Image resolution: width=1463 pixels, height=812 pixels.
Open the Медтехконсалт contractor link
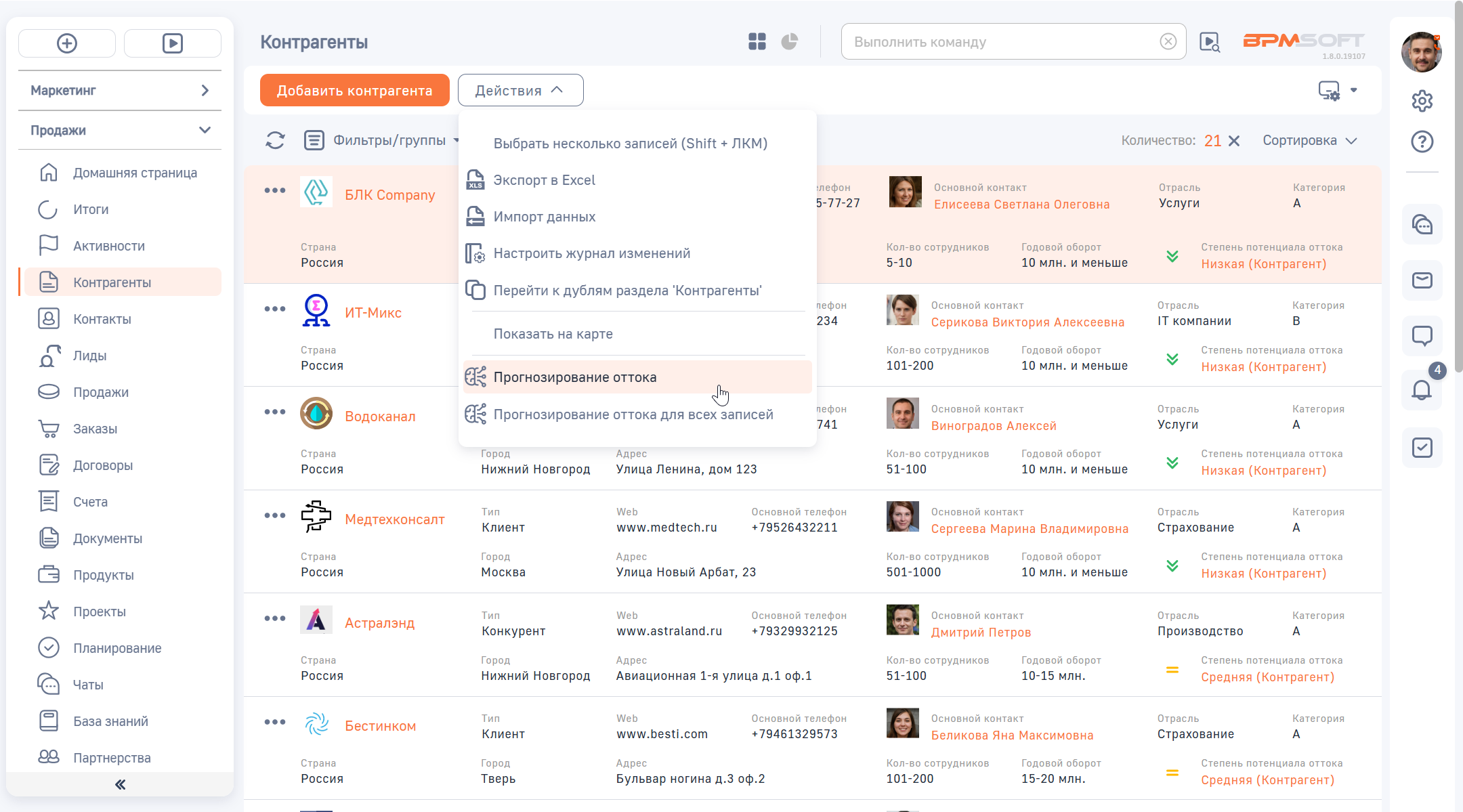[x=395, y=519]
